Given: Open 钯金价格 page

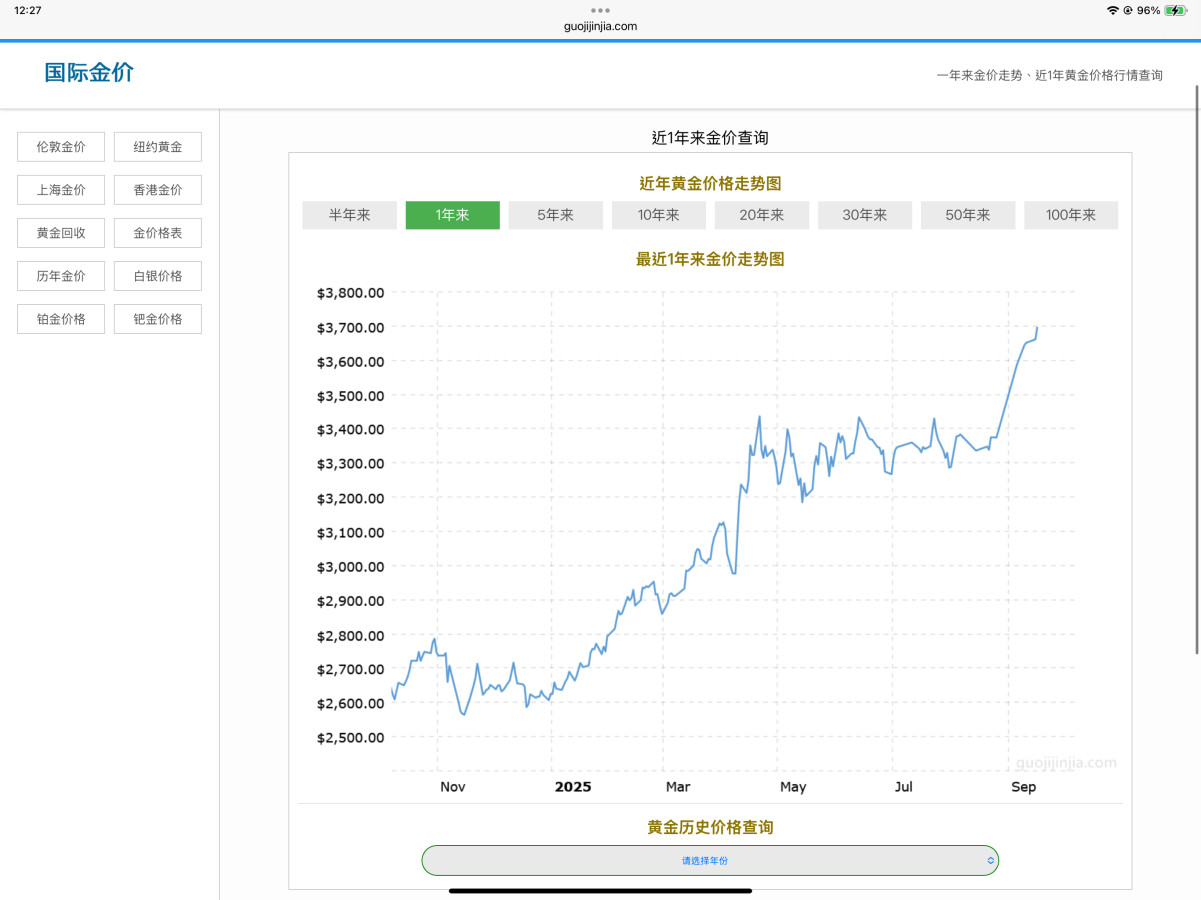Looking at the screenshot, I should 158,319.
